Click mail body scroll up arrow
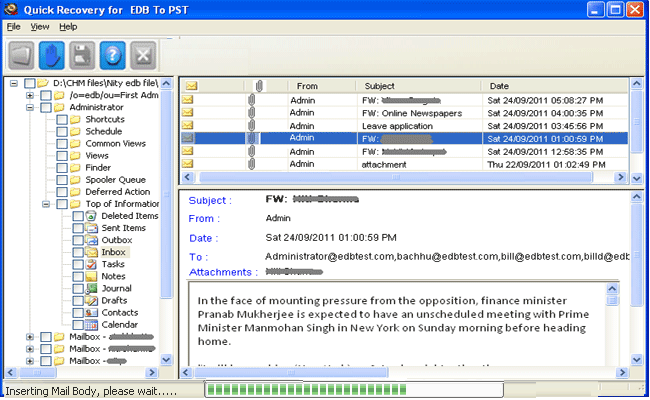Screen dimensions: 650x400 pos(612,288)
